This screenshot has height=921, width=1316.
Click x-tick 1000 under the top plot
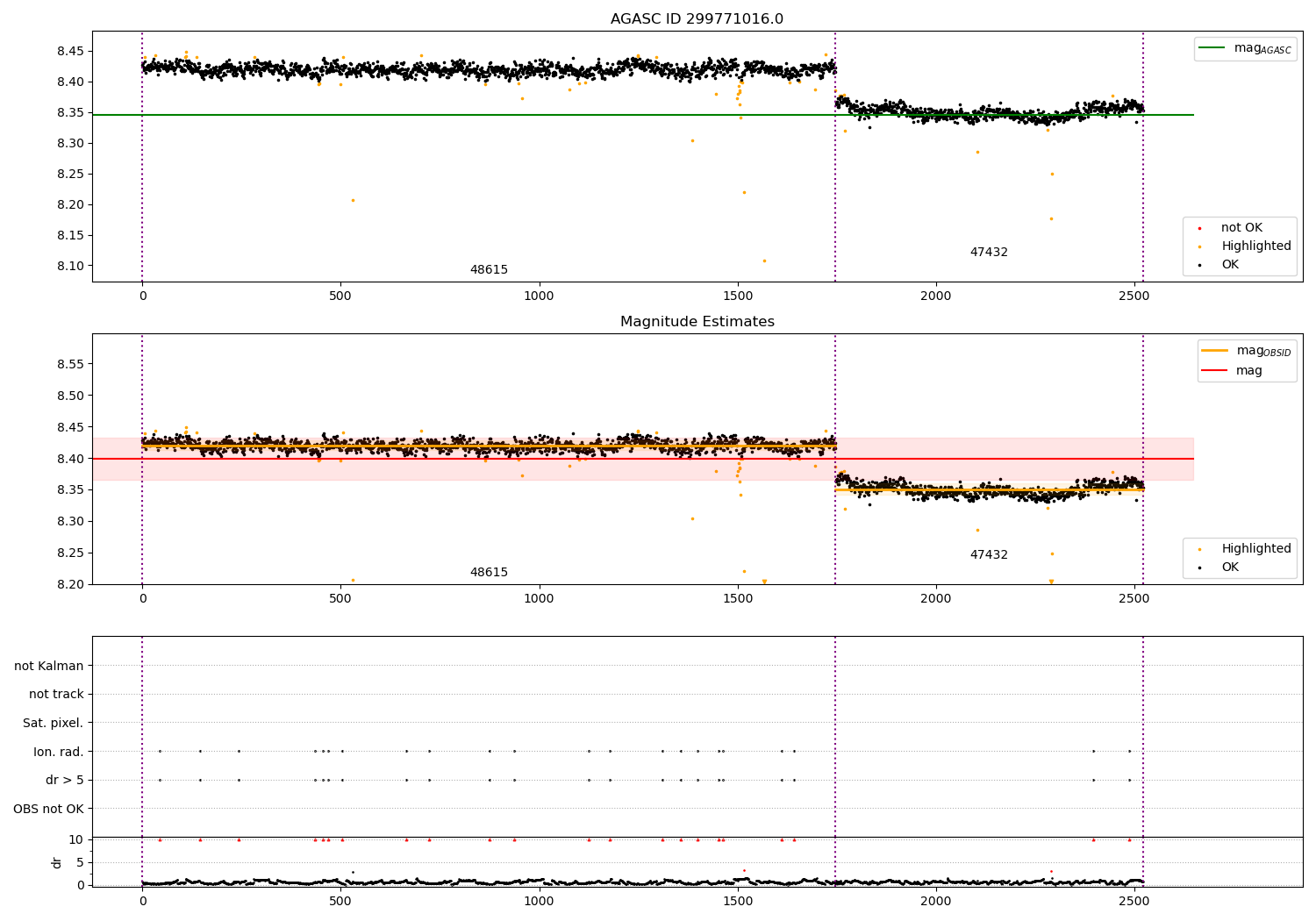[x=539, y=296]
